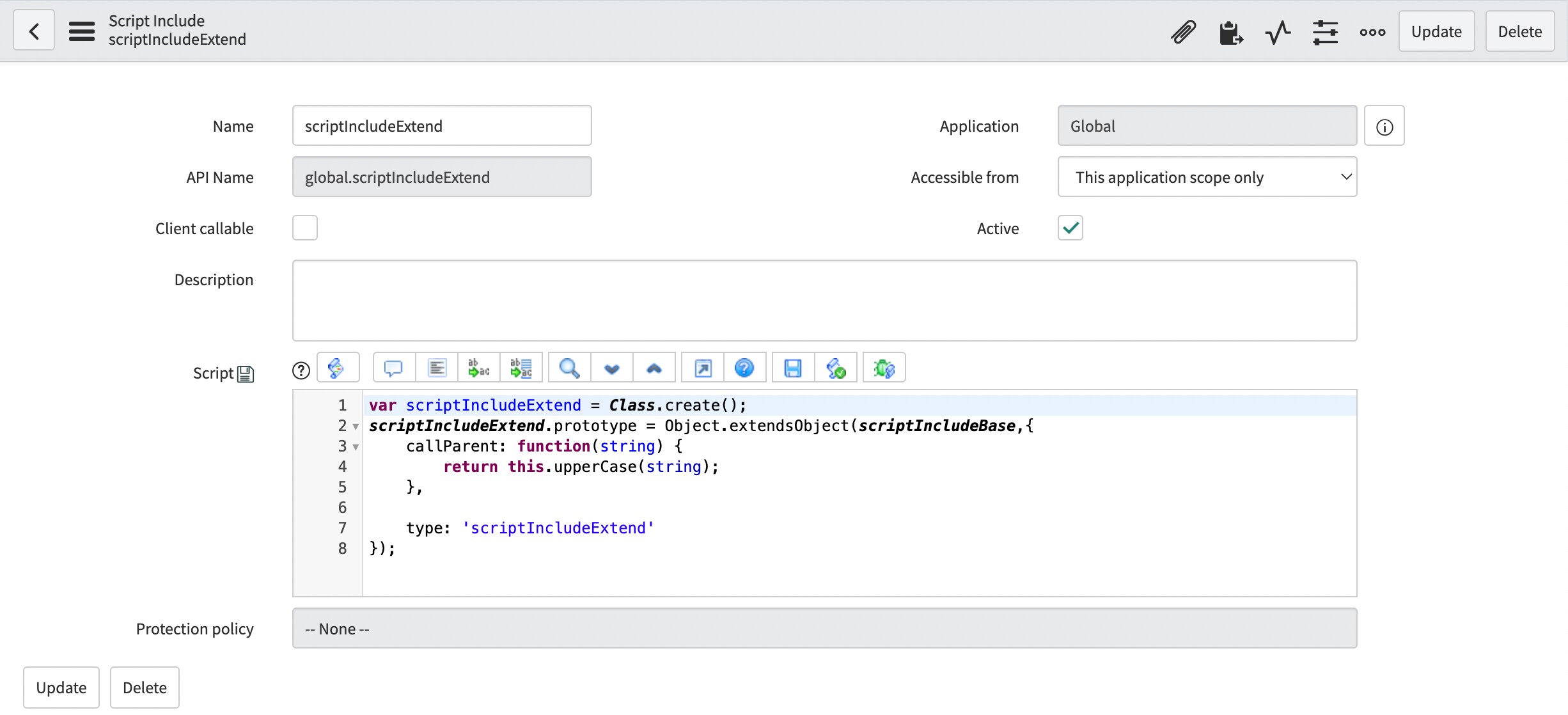Click the Delete button in header
Screen dimensions: 1568x715
pyautogui.click(x=1520, y=31)
